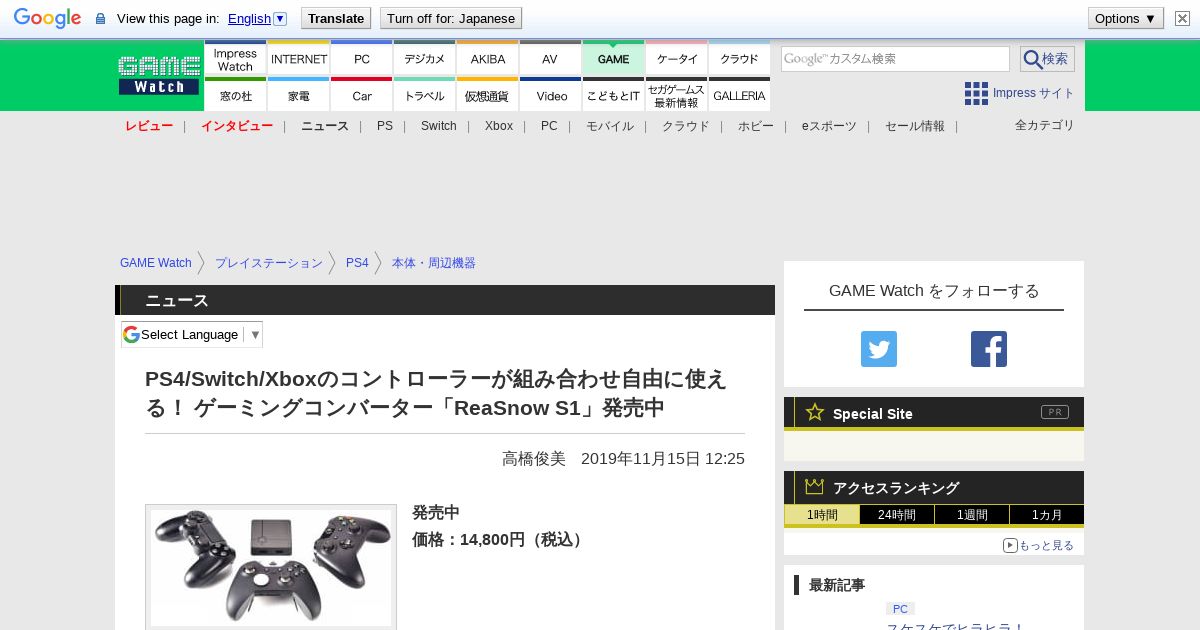Viewport: 1200px width, 630px height.
Task: Open the GALLERIA nav tab
Action: (x=739, y=95)
